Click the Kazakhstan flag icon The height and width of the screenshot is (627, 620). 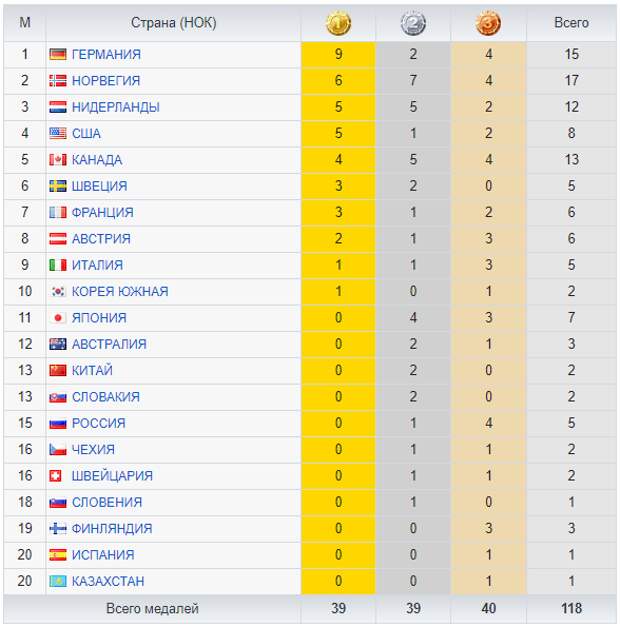tap(58, 581)
